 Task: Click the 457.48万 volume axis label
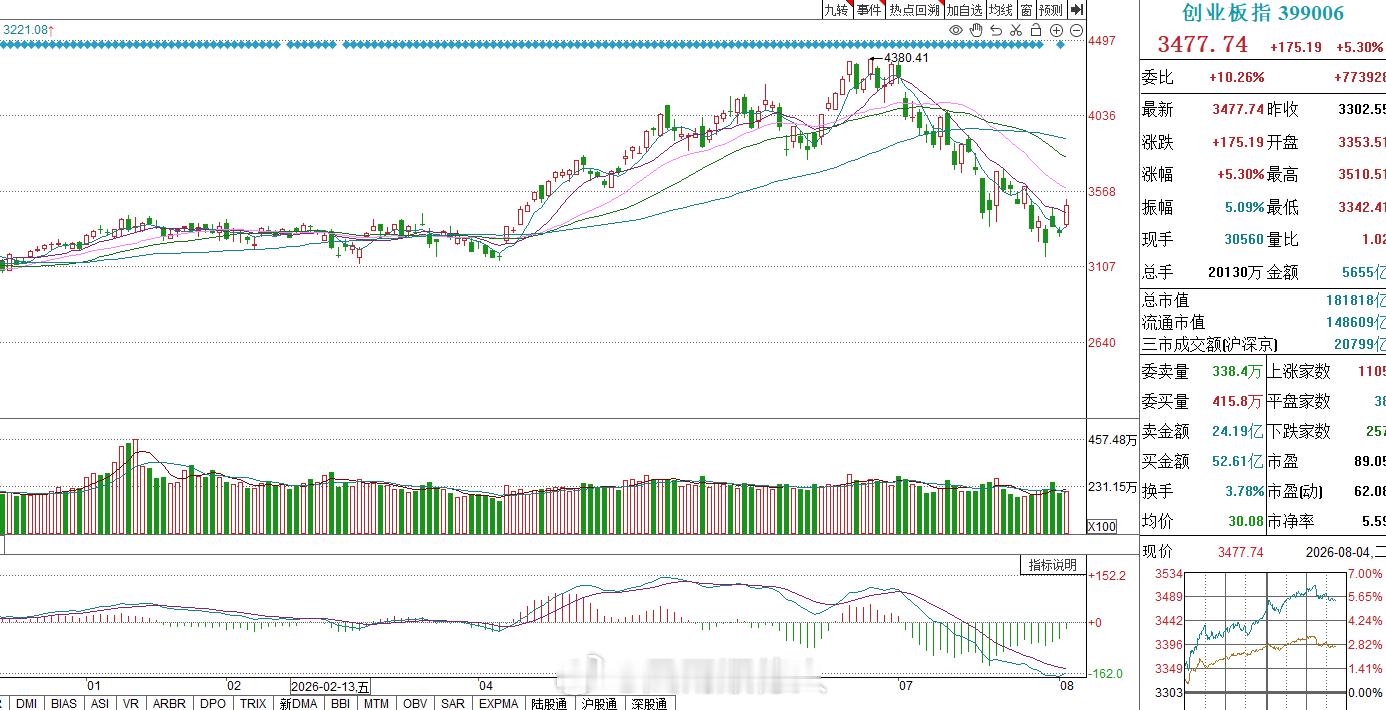pyautogui.click(x=1112, y=440)
